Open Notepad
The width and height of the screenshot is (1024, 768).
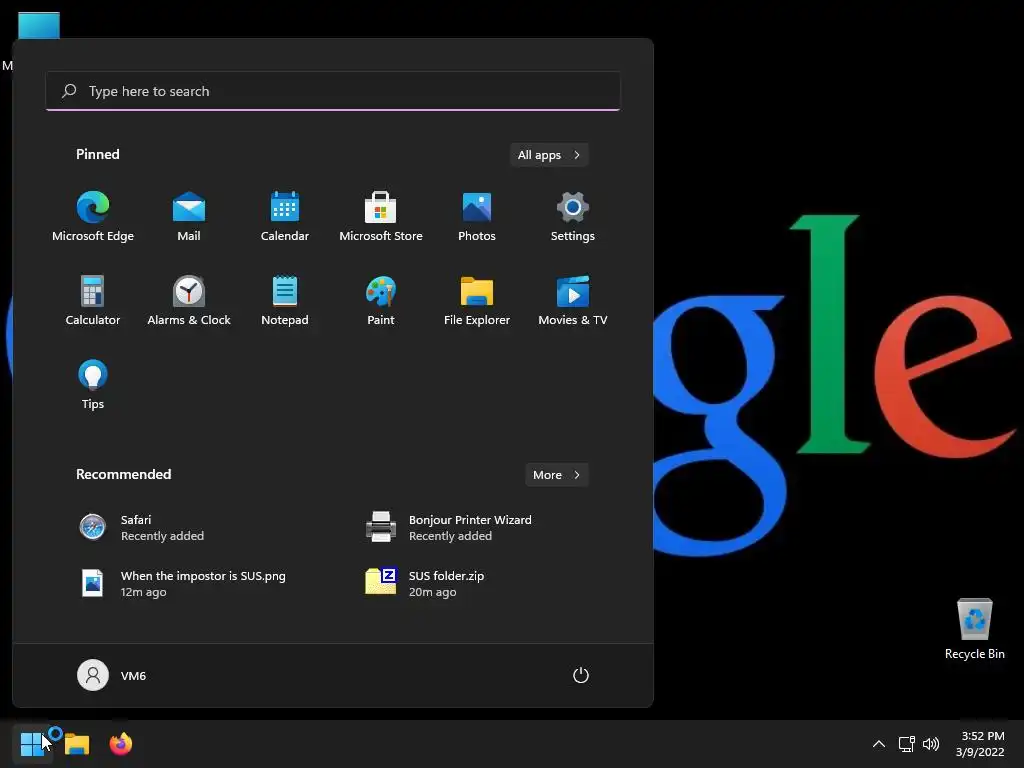click(285, 301)
